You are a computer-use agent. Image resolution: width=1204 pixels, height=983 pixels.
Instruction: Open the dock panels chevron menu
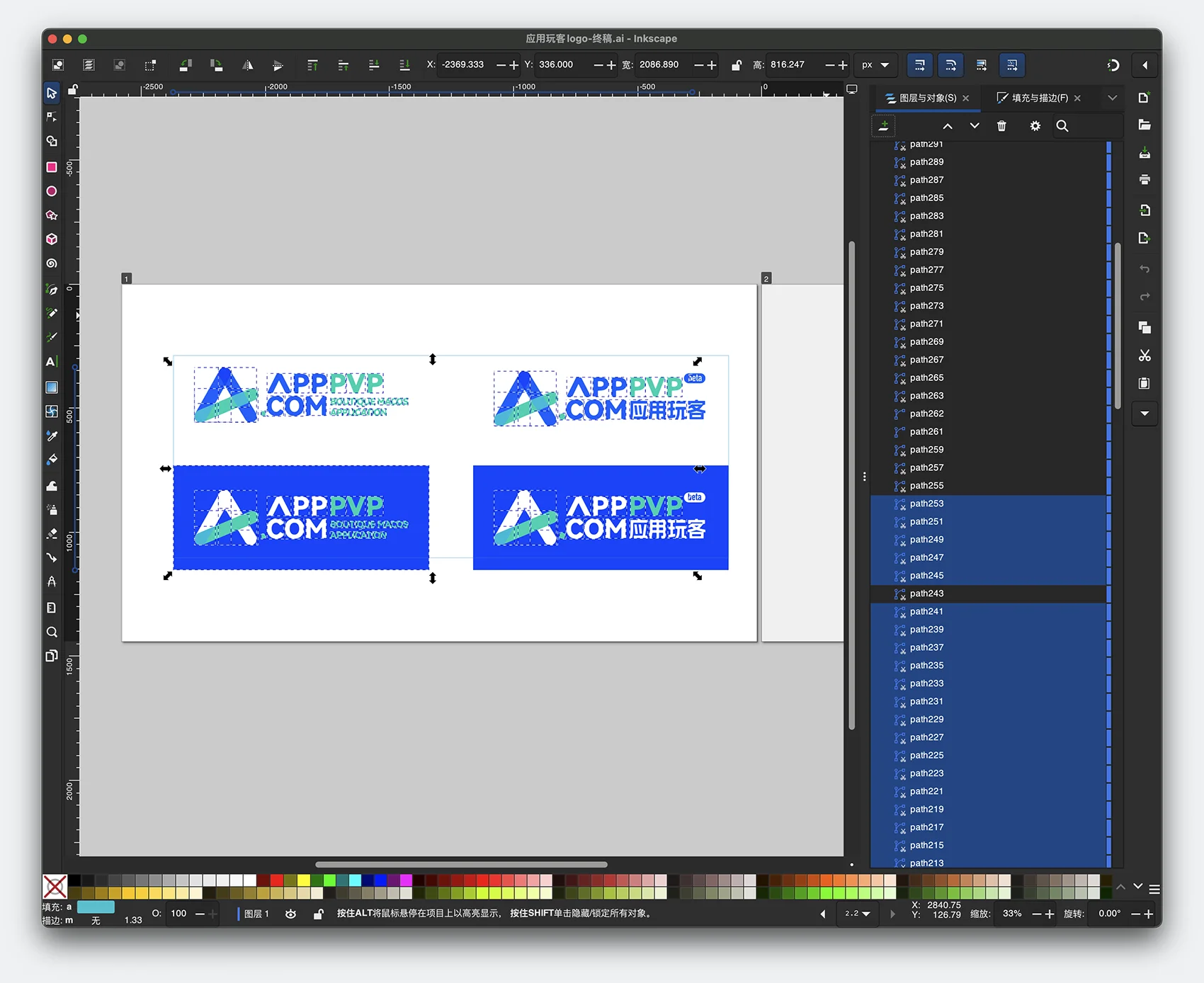[x=1112, y=98]
